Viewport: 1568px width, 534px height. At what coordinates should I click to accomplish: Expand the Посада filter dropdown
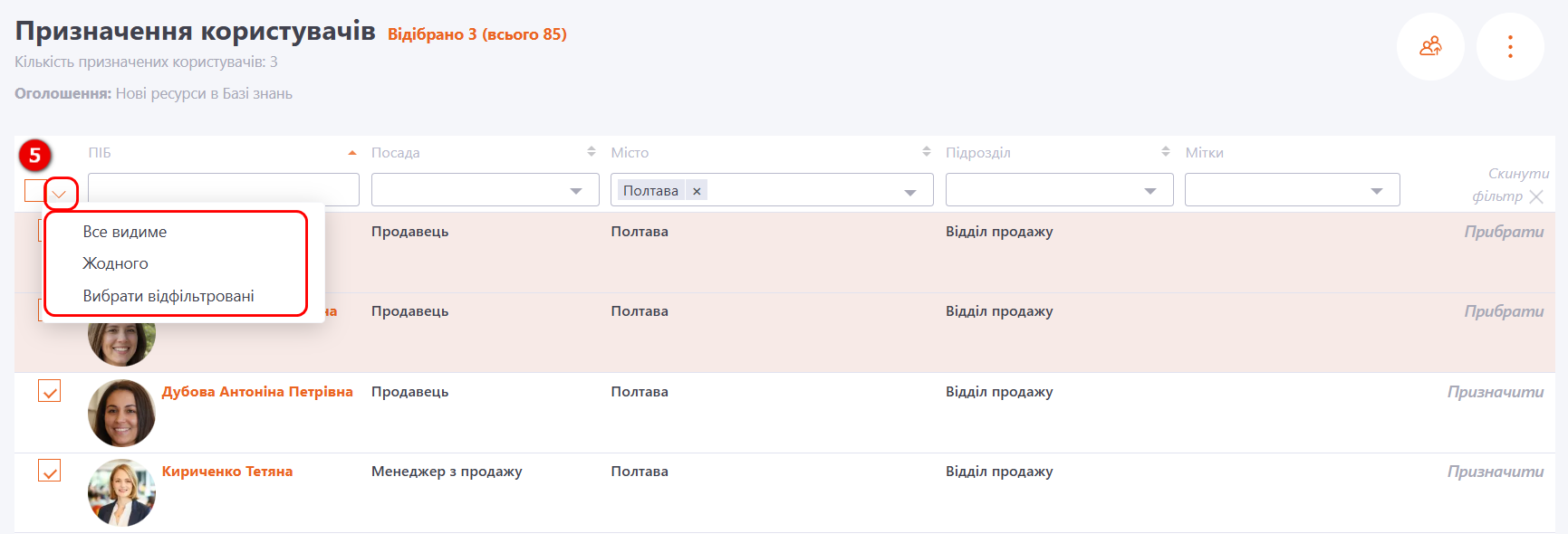(x=575, y=191)
